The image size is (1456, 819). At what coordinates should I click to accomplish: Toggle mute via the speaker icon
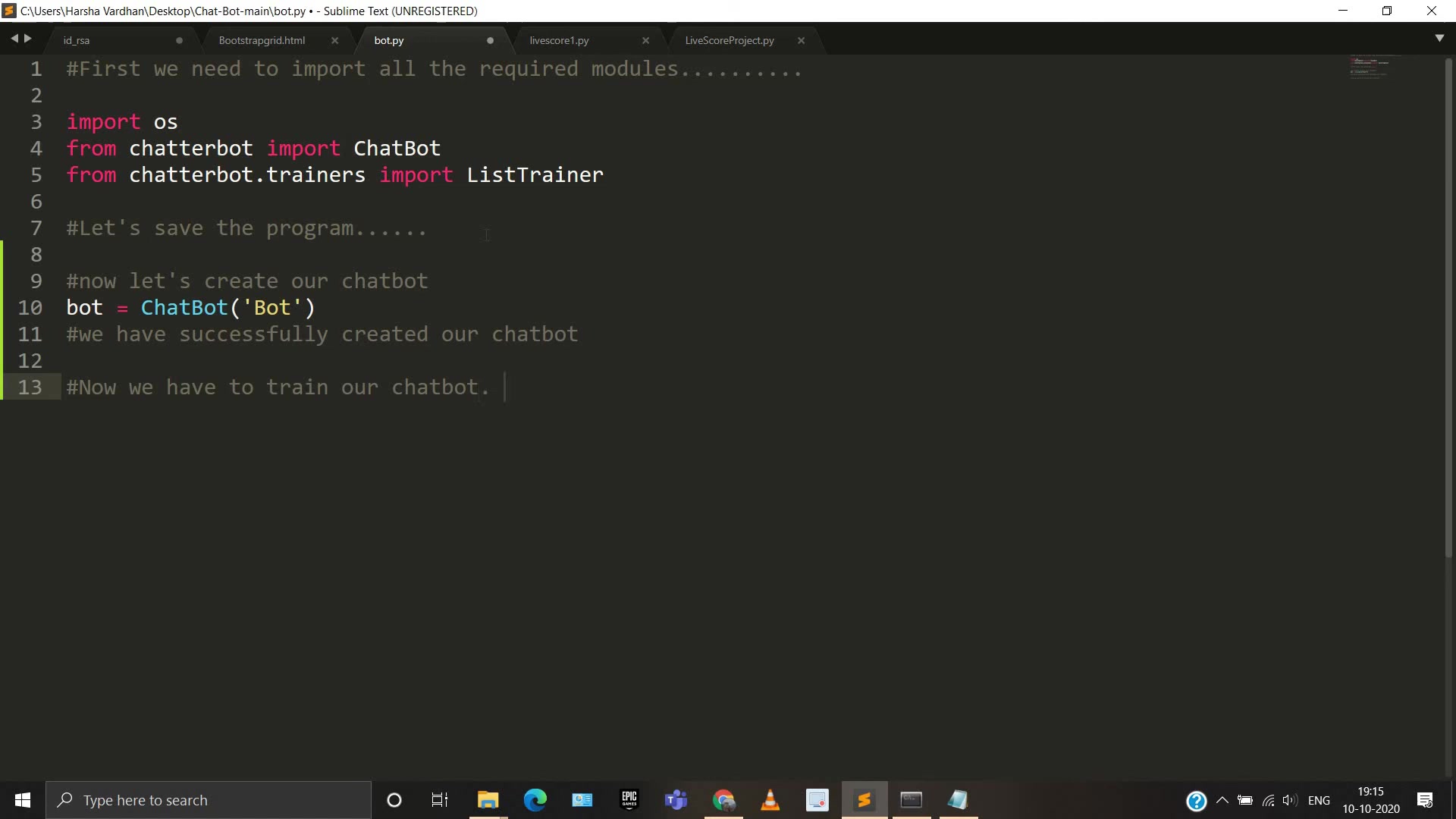1290,800
